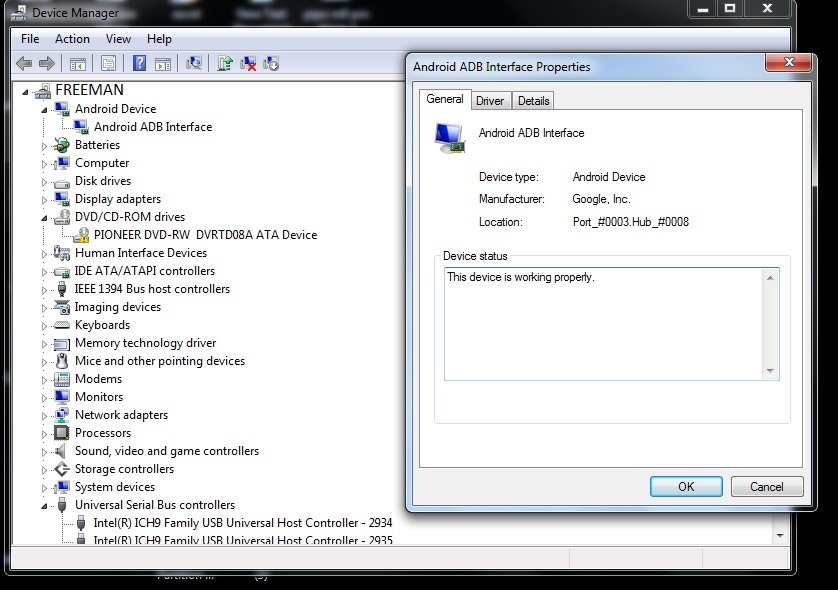Click the PIONEER DVD-RW warning device icon
Image resolution: width=838 pixels, height=590 pixels.
point(81,235)
